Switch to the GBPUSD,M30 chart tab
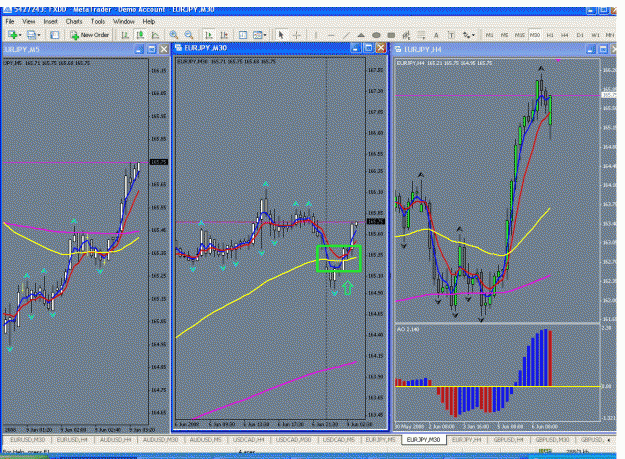 click(552, 439)
